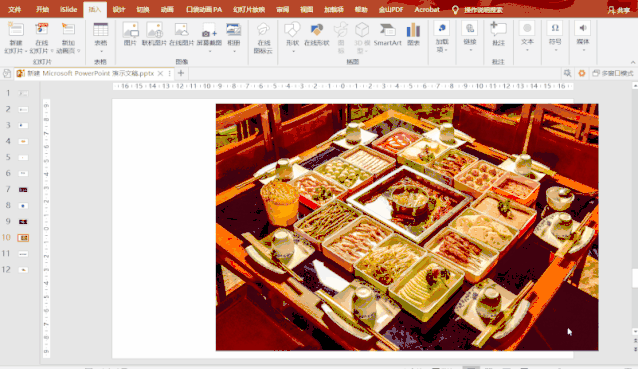This screenshot has width=638, height=369.
Task: Add a new document tab with plus
Action: coord(181,73)
